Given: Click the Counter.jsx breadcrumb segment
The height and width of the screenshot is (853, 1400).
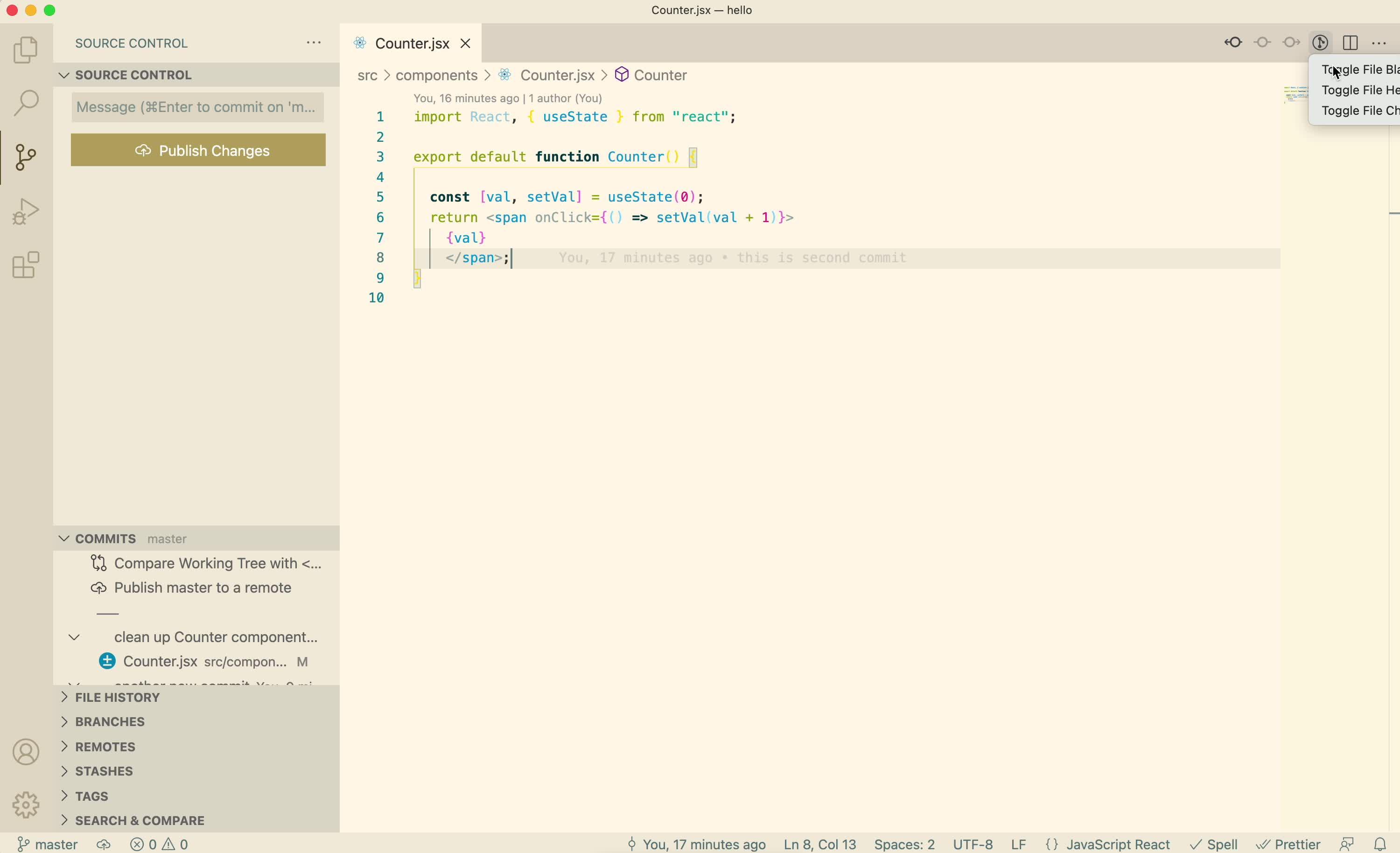Looking at the screenshot, I should 557,75.
